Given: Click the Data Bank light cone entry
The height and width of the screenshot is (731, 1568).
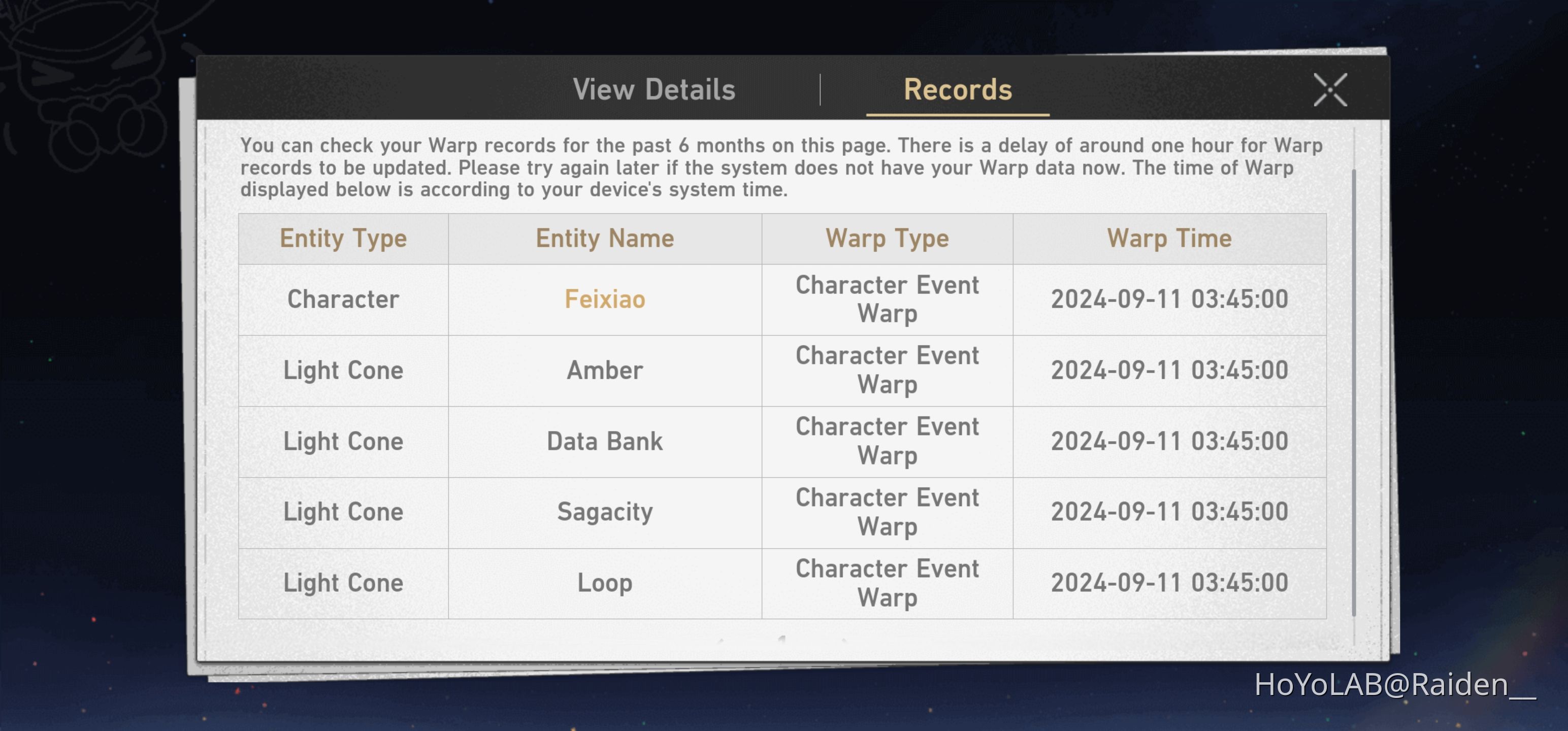Looking at the screenshot, I should click(x=604, y=441).
